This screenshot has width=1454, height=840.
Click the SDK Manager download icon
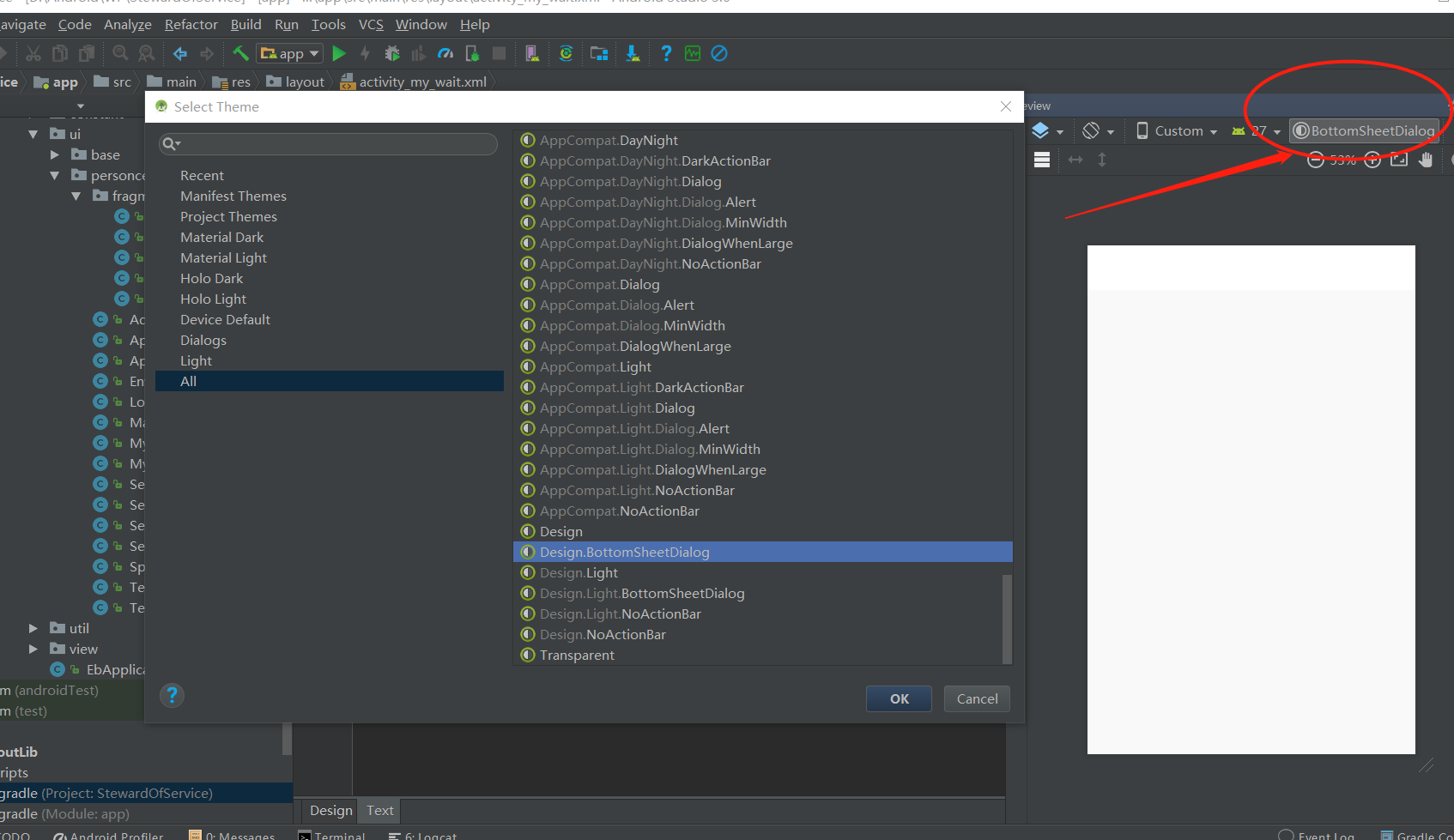click(x=633, y=53)
